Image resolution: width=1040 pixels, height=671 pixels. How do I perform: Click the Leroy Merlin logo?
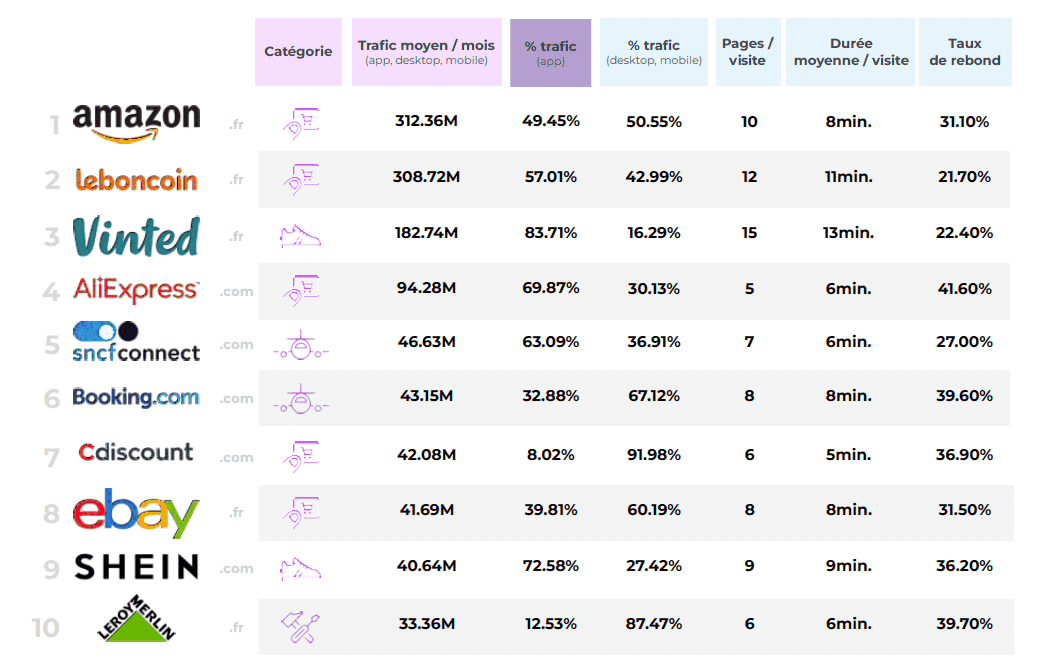coord(136,624)
